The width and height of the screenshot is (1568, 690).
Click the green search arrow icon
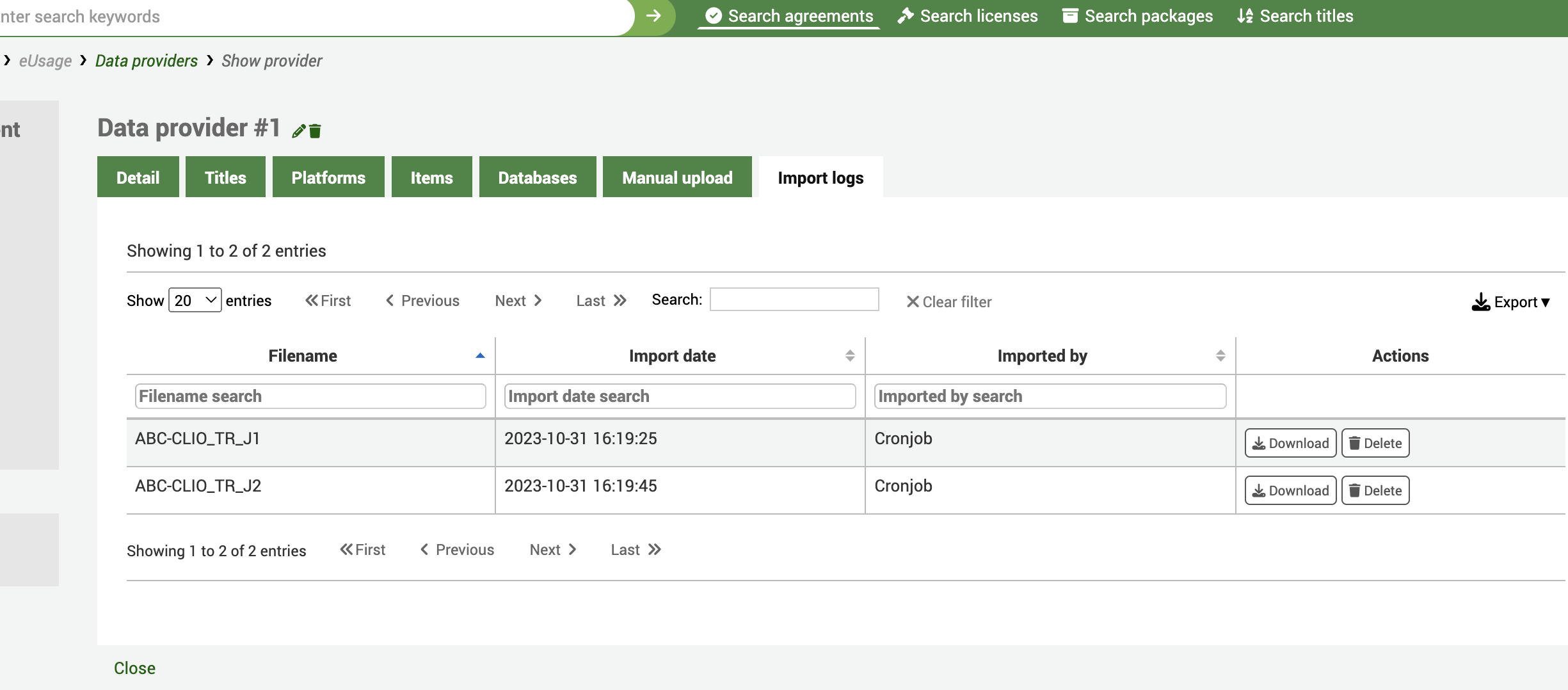(653, 16)
